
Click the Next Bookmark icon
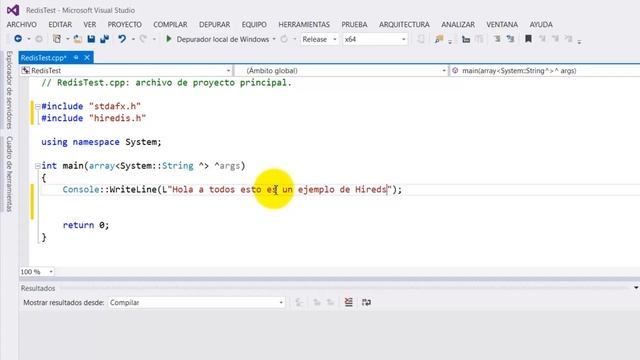[x=555, y=39]
